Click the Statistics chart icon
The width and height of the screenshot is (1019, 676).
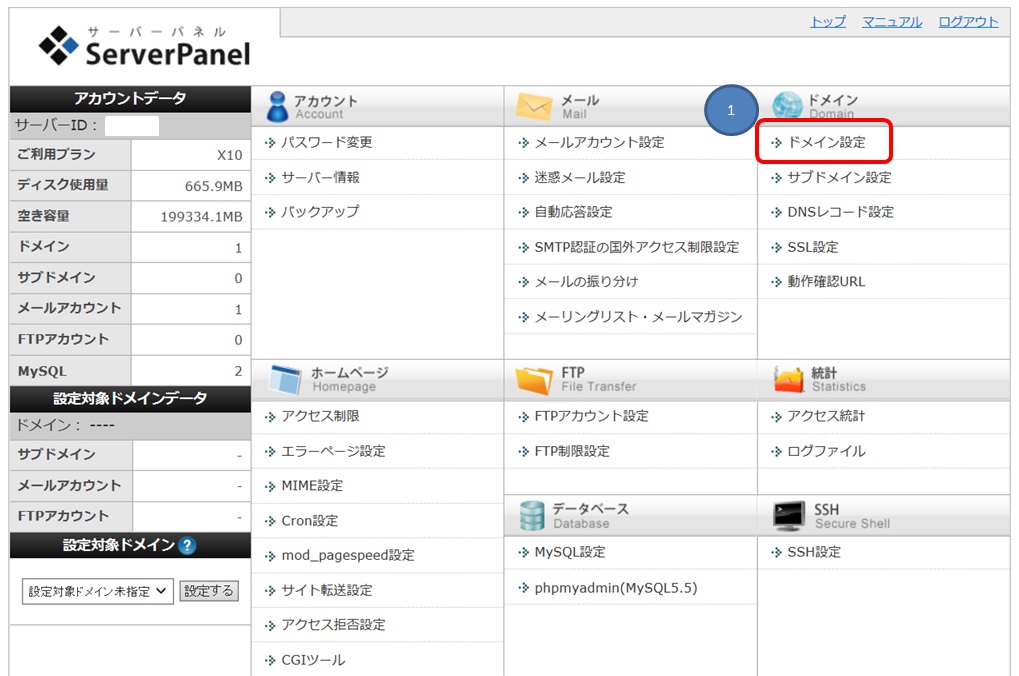click(789, 379)
